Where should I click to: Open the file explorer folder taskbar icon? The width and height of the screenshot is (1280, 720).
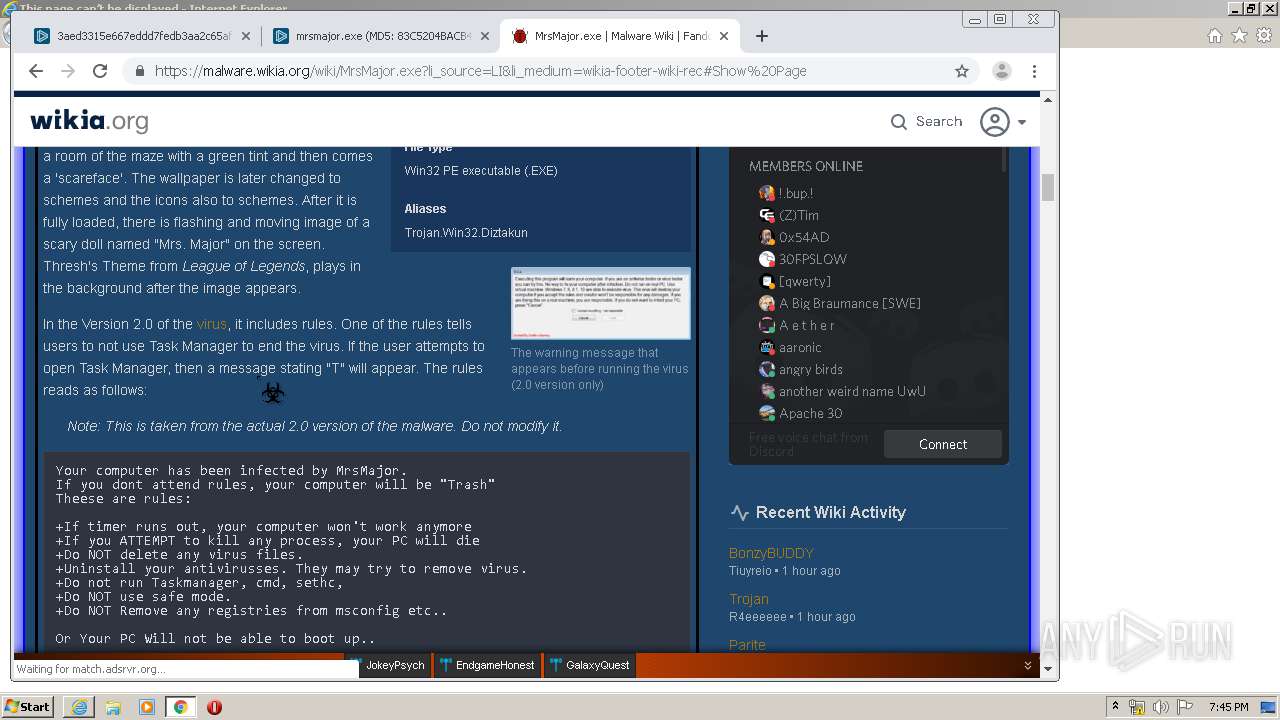tap(113, 707)
